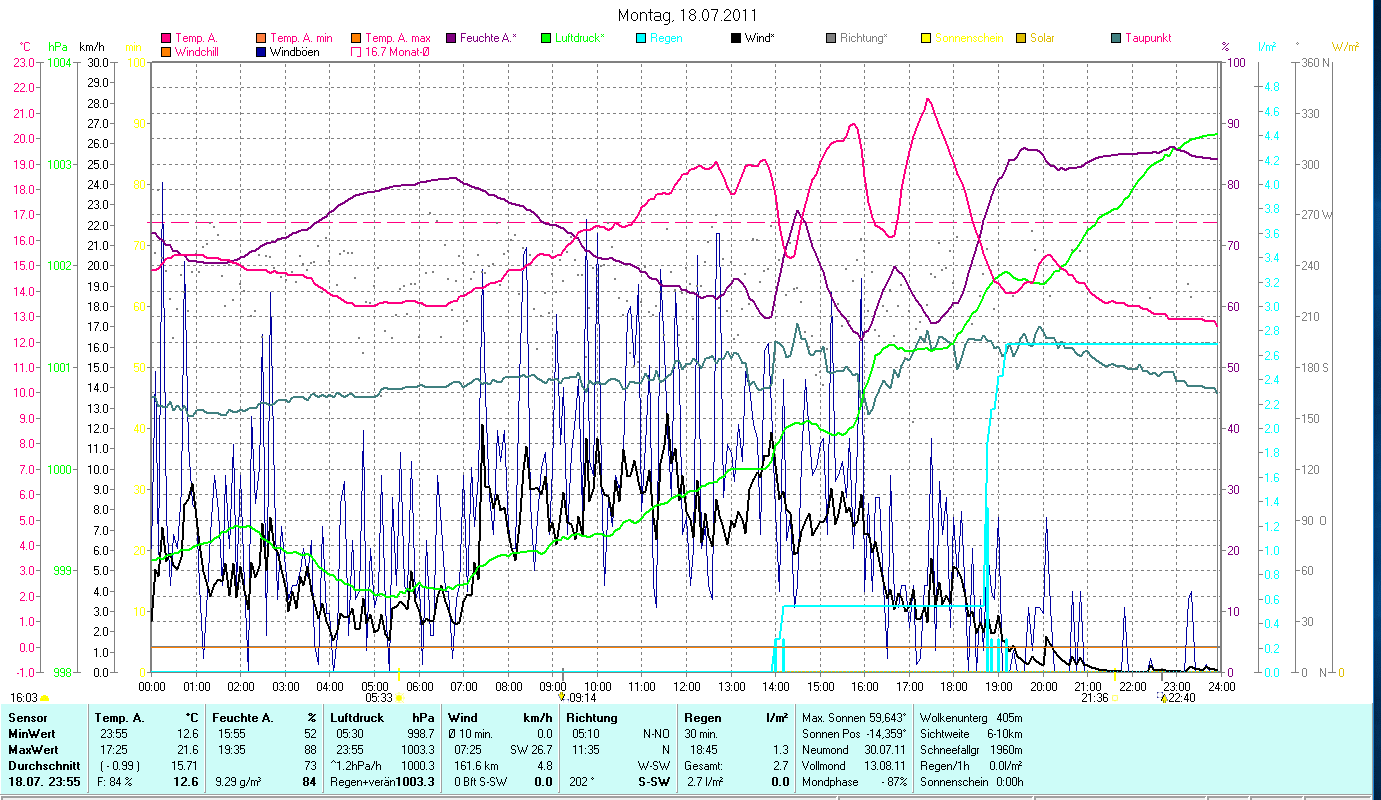Click the Schneefallgr 1960m entry
1381x800 pixels.
click(x=970, y=749)
